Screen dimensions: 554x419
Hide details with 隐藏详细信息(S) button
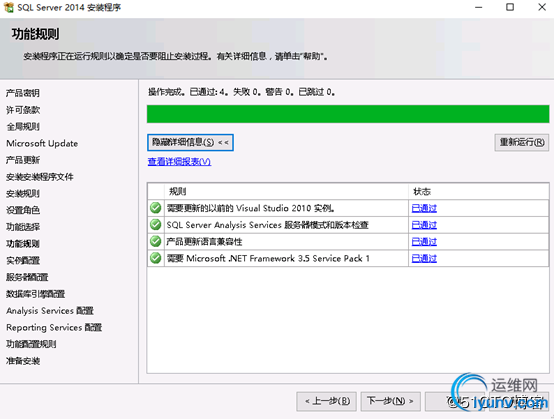[x=190, y=142]
